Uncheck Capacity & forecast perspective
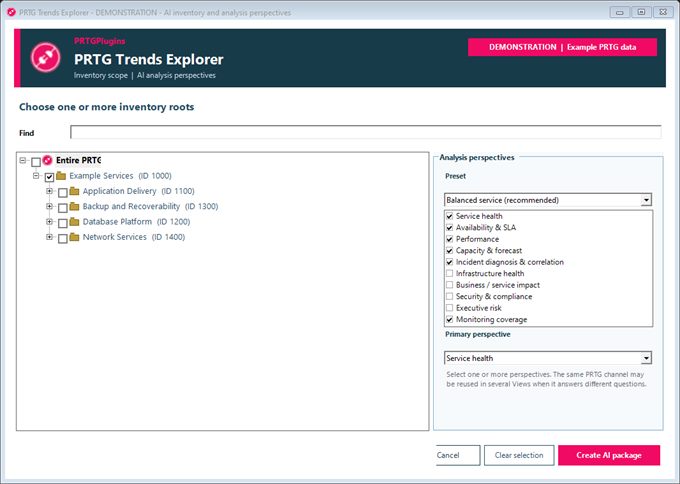The image size is (680, 484). point(450,250)
